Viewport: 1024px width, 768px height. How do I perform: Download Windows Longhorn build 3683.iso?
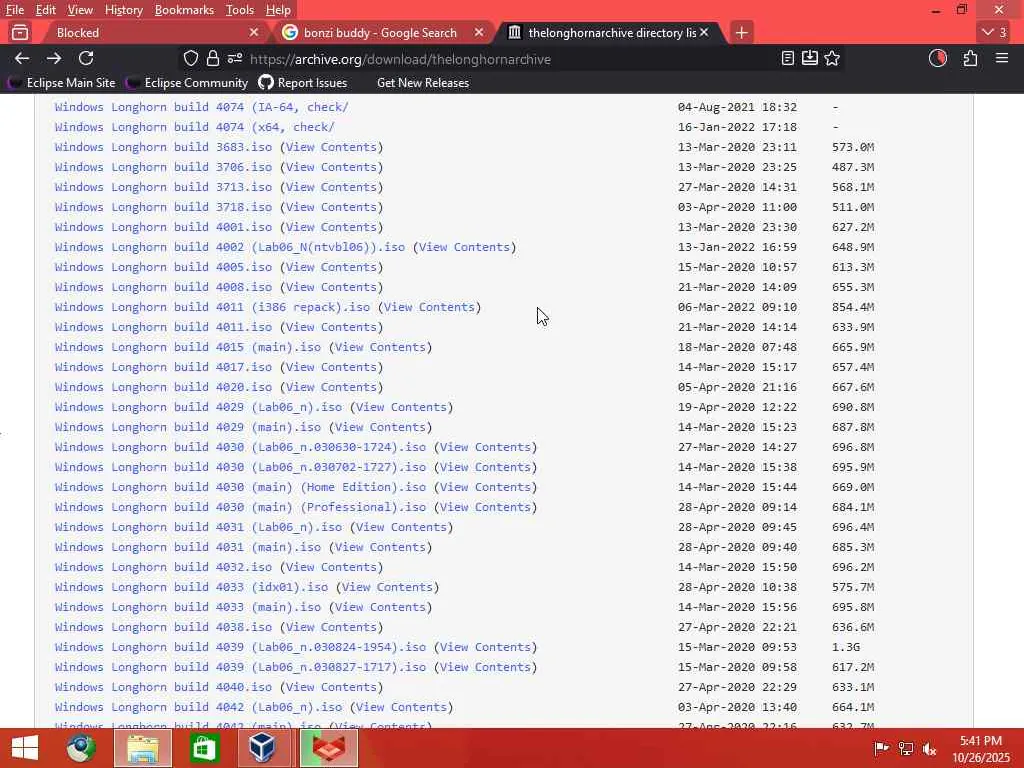click(x=163, y=147)
